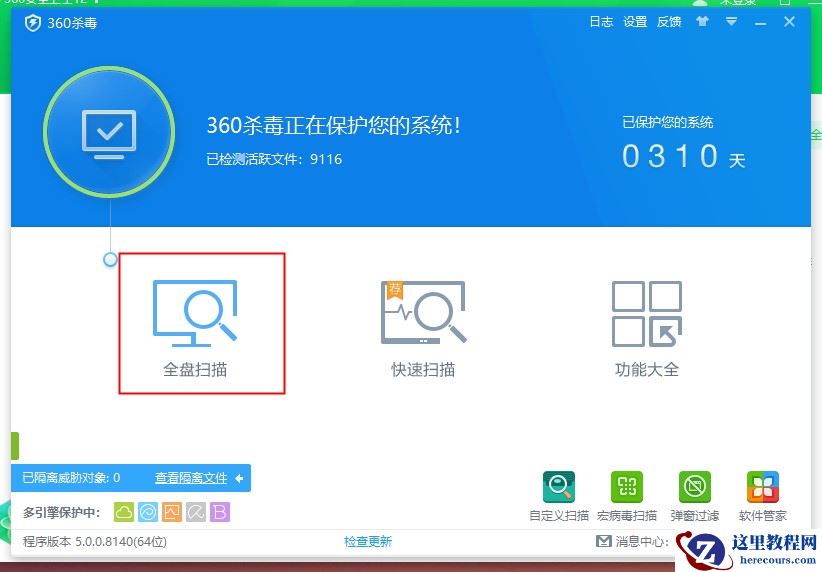Click 多引擎保护中 label
This screenshot has height=572, width=822.
click(61, 512)
